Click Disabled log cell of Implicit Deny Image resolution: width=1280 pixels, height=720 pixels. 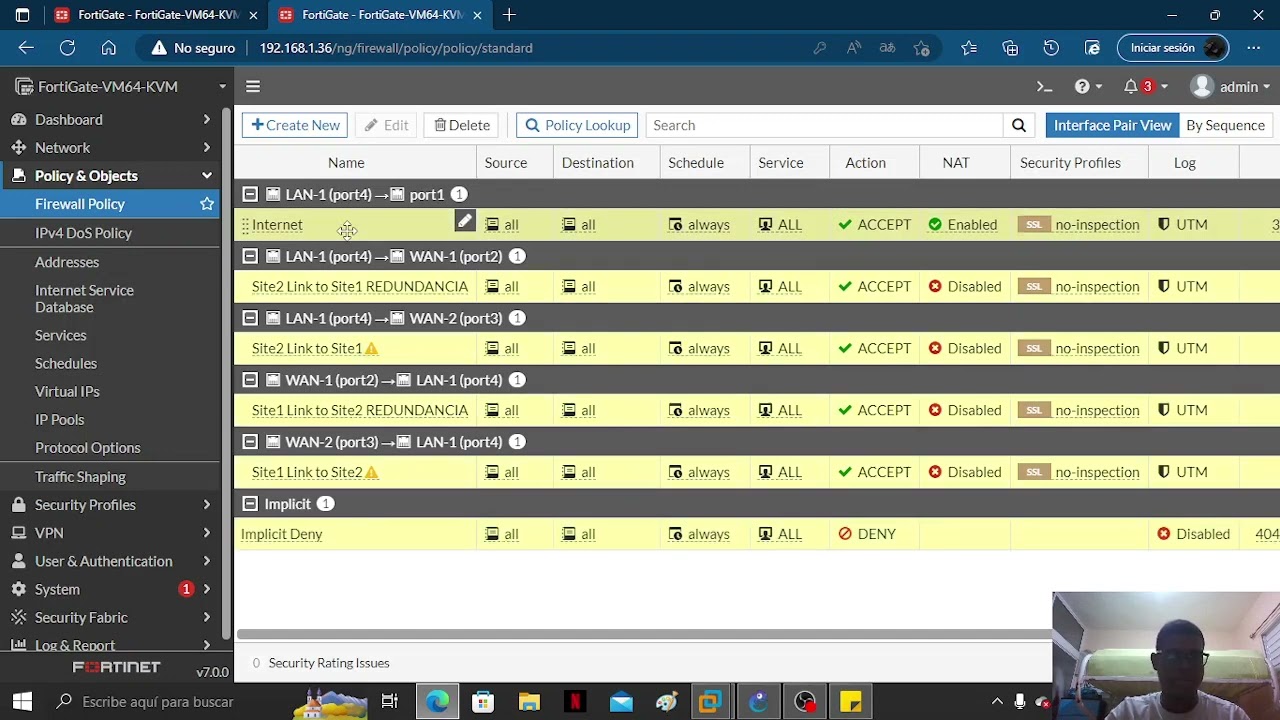(x=1193, y=534)
